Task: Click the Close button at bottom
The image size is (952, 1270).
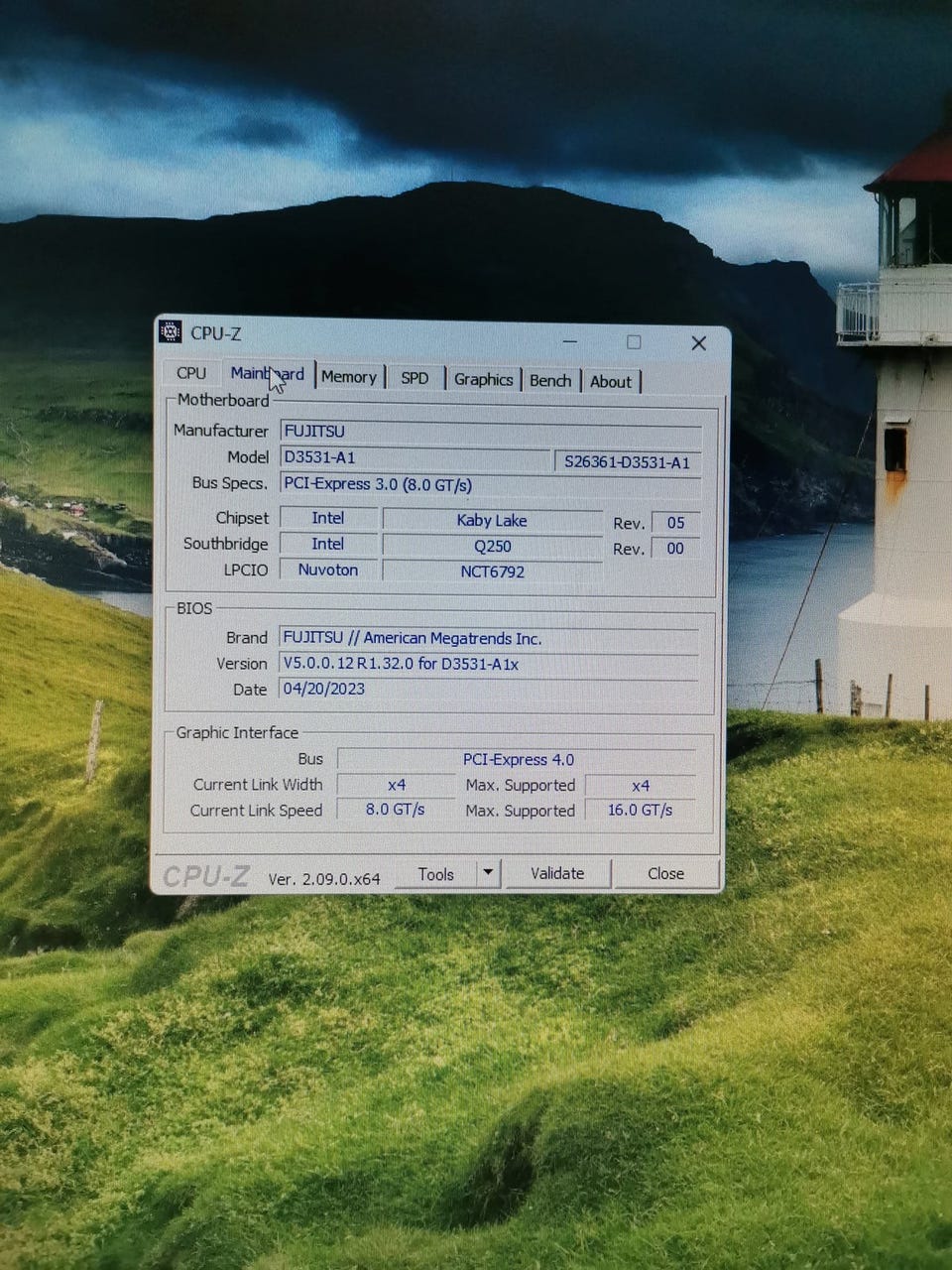Action: pos(665,873)
